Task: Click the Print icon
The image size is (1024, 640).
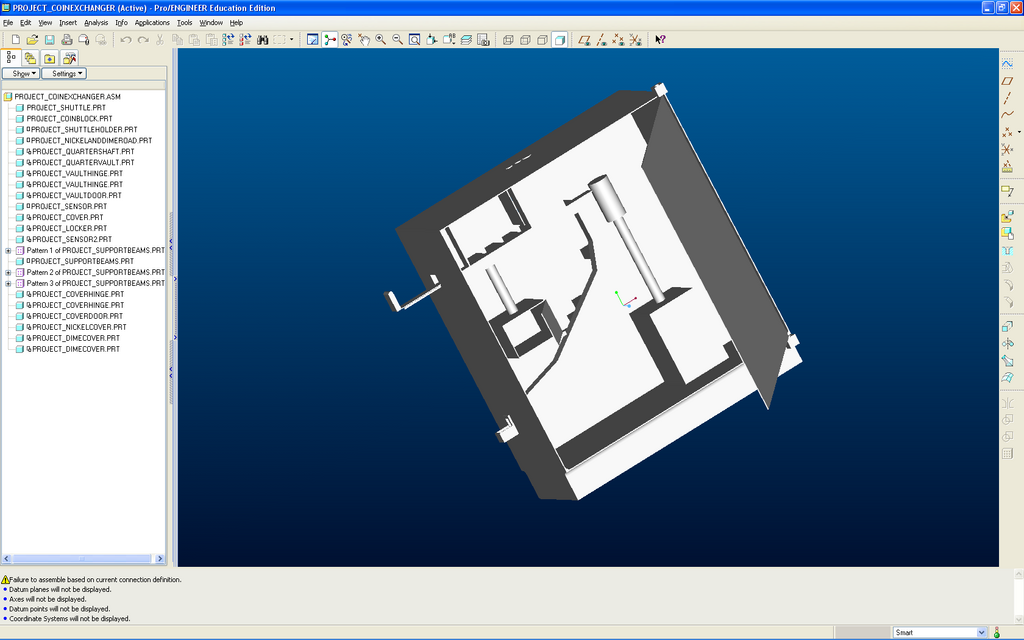Action: pyautogui.click(x=67, y=40)
